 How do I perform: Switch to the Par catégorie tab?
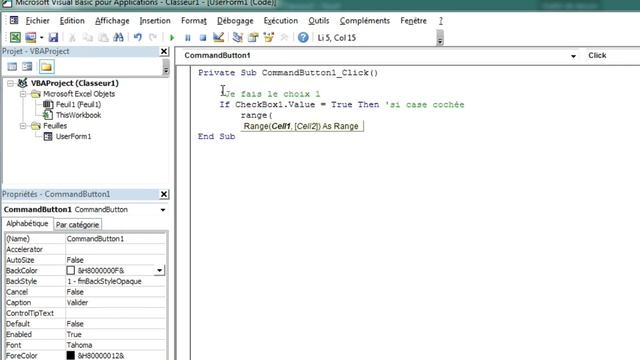(x=77, y=224)
